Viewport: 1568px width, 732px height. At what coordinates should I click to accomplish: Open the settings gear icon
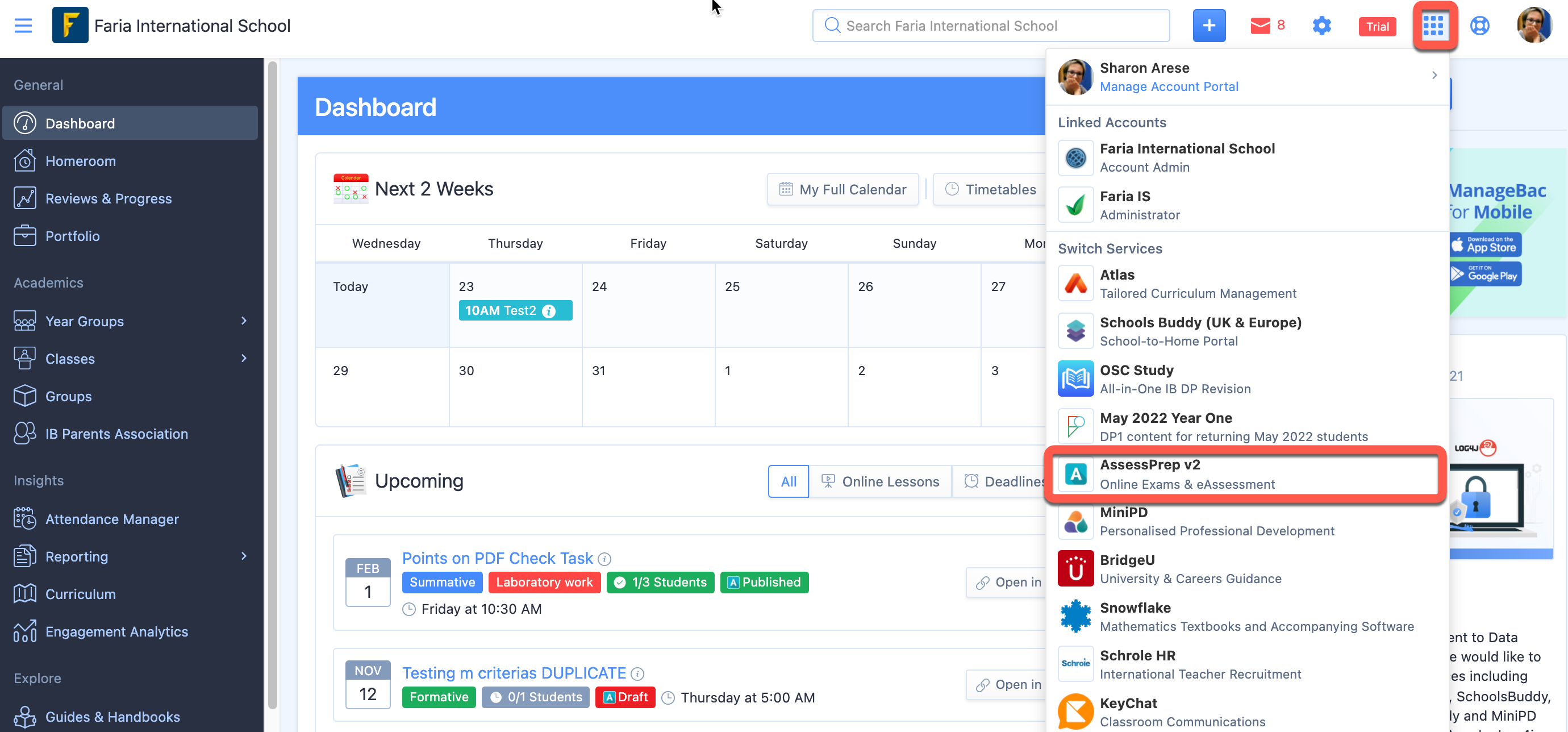pyautogui.click(x=1321, y=26)
